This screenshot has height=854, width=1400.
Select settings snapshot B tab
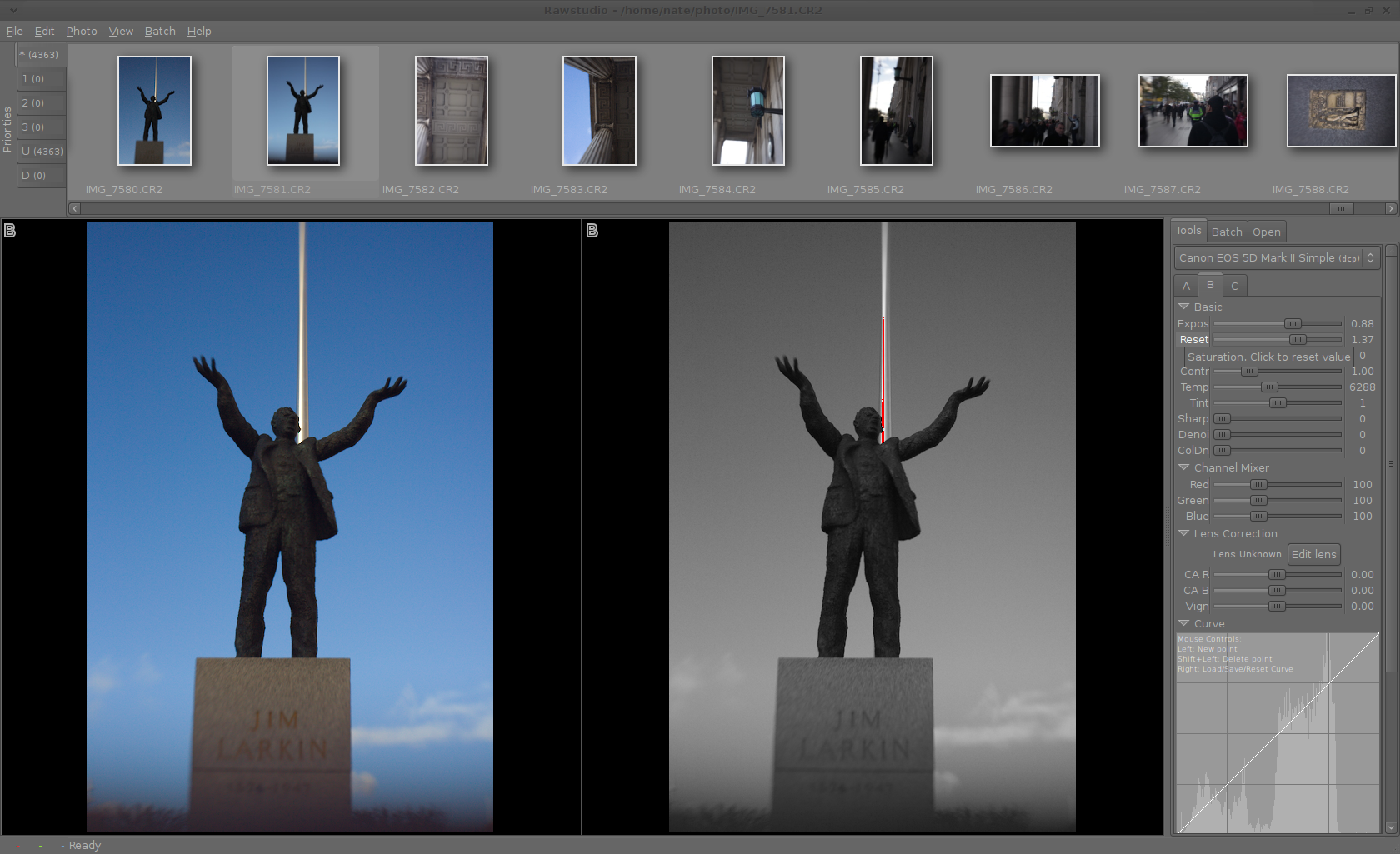click(x=1210, y=285)
